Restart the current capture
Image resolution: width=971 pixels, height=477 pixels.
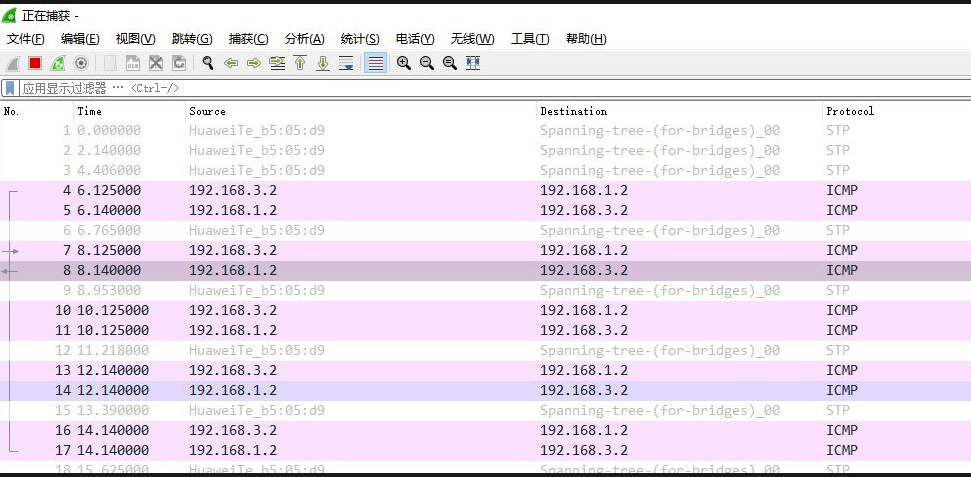[x=58, y=63]
